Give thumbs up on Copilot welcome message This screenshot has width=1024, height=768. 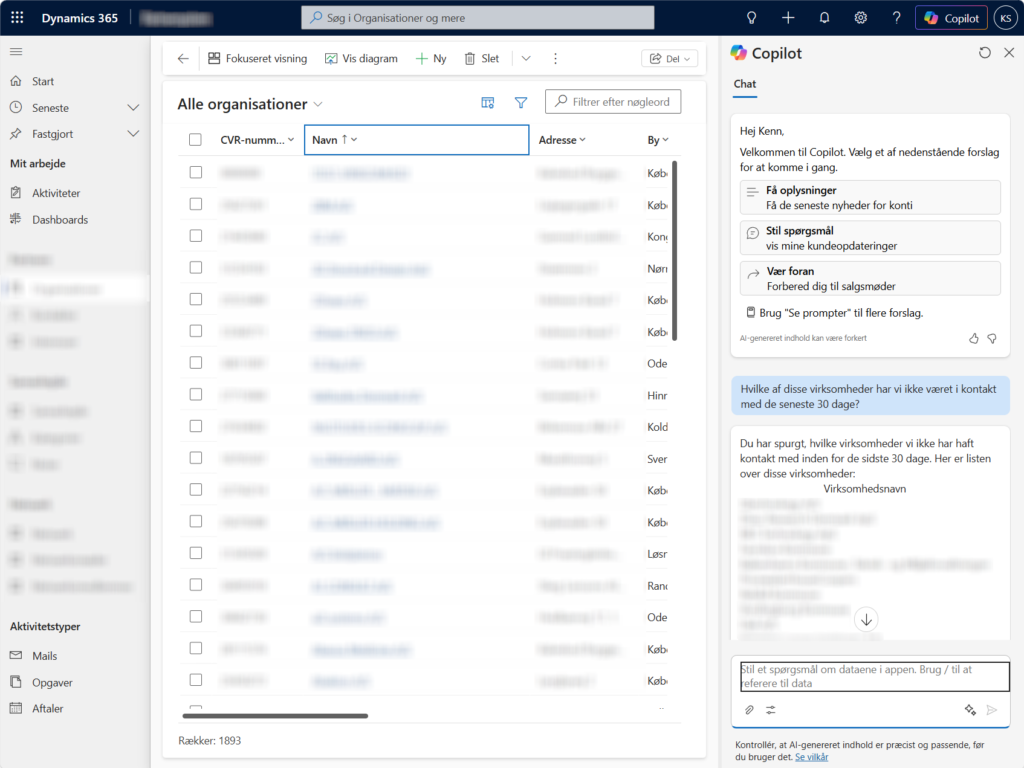(x=974, y=338)
